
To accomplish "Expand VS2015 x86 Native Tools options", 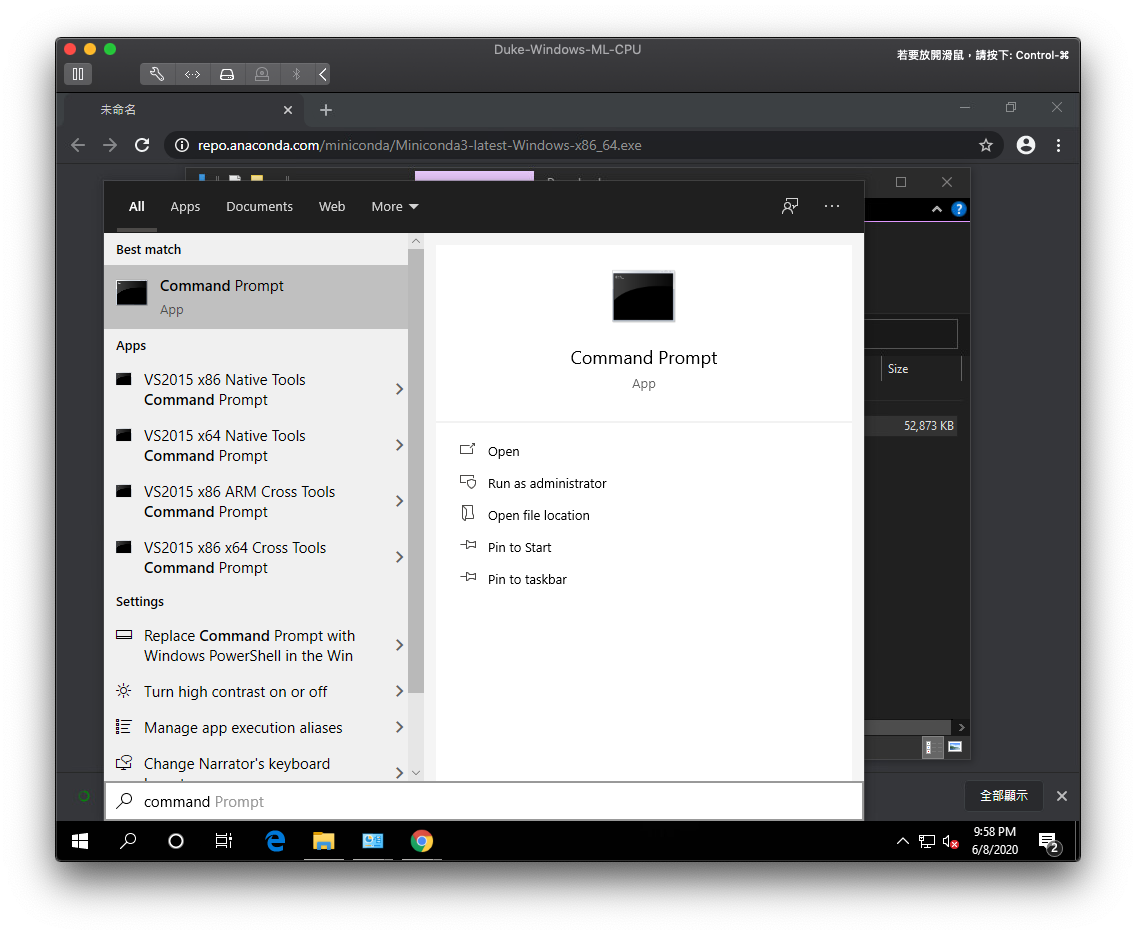I will pos(399,389).
